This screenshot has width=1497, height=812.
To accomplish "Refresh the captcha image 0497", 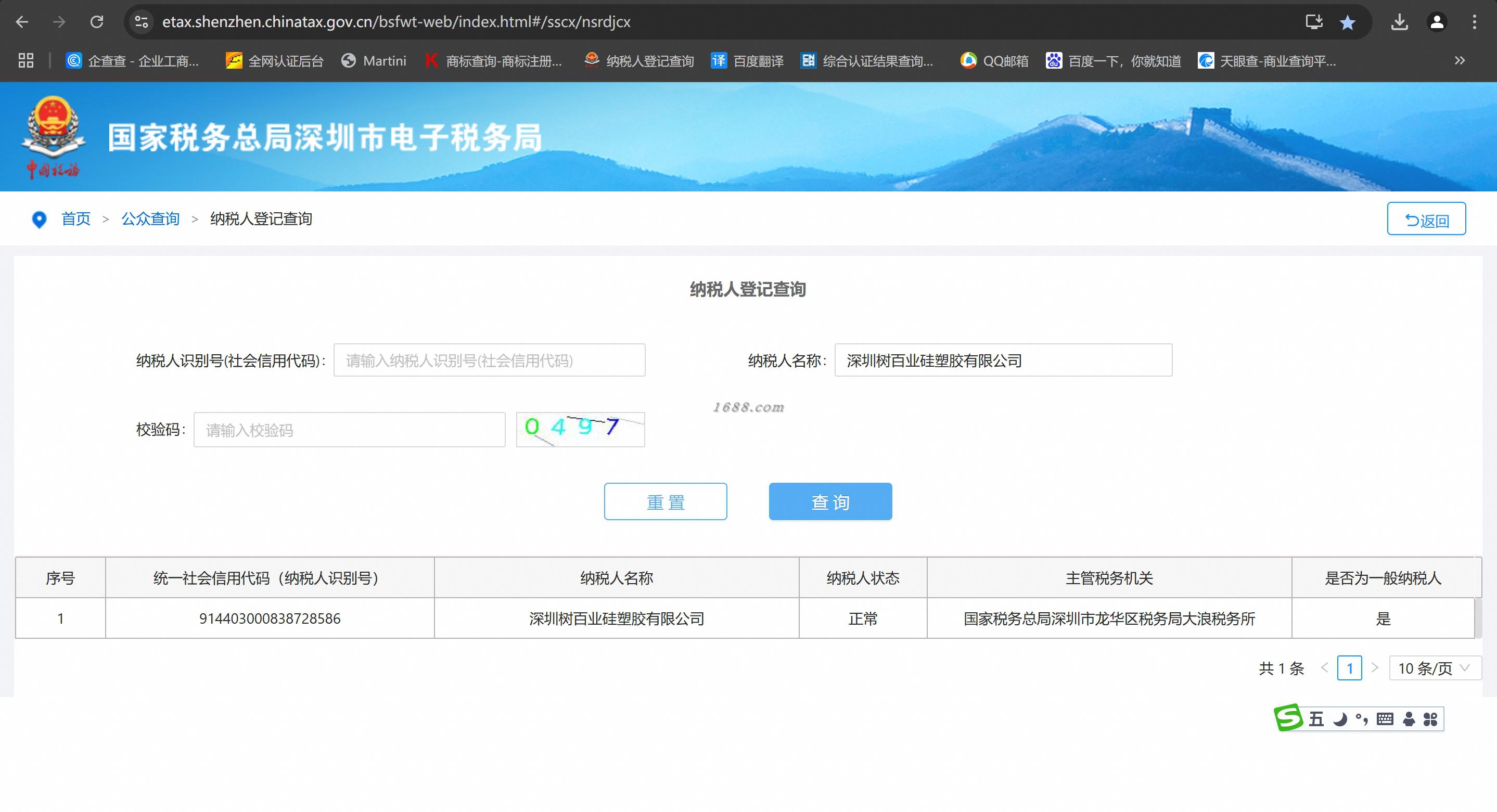I will click(x=580, y=429).
